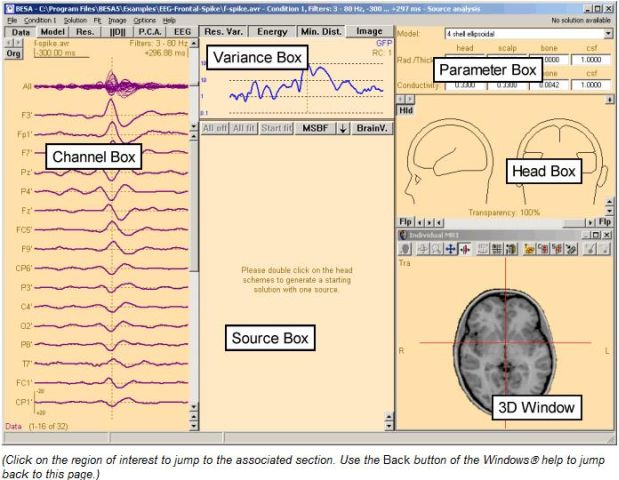Image resolution: width=619 pixels, height=480 pixels.
Task: Click the blue move arrows icon in MRI toolbar
Action: pyautogui.click(x=451, y=248)
